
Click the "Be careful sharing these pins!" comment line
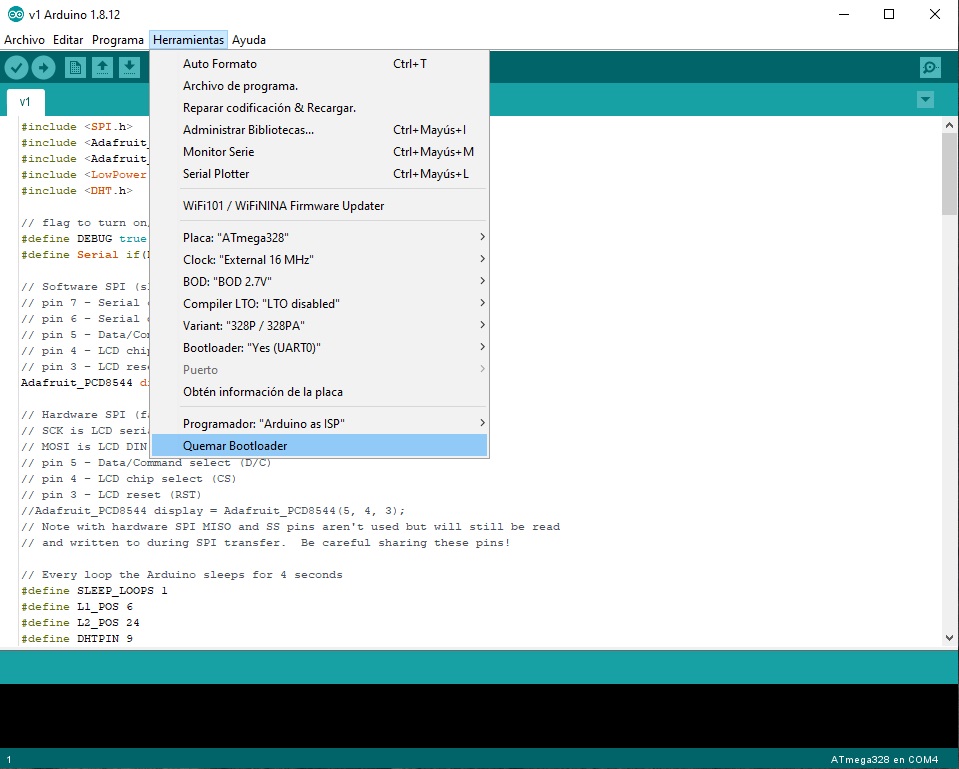pyautogui.click(x=266, y=543)
